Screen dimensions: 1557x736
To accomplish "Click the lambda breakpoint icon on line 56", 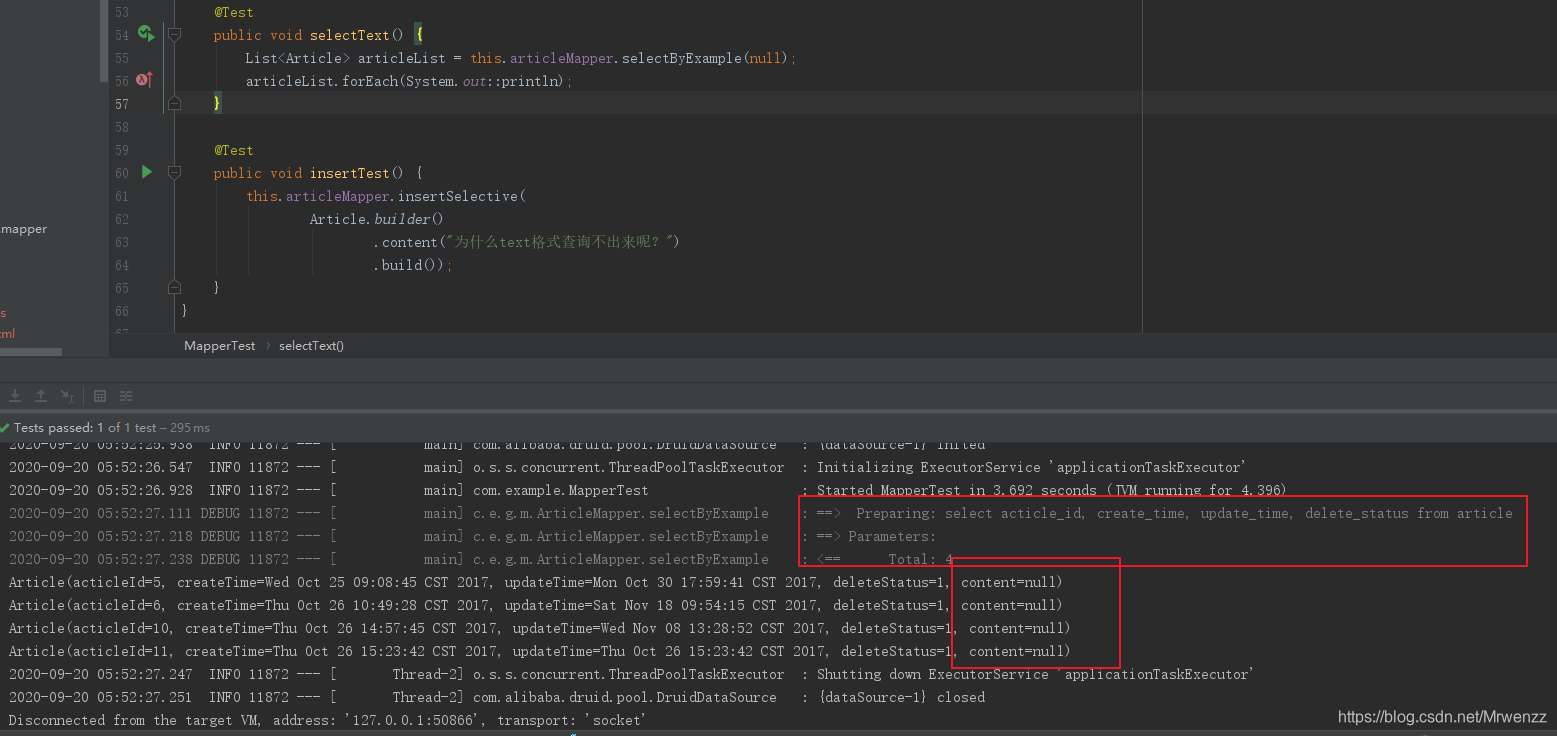I will [144, 80].
